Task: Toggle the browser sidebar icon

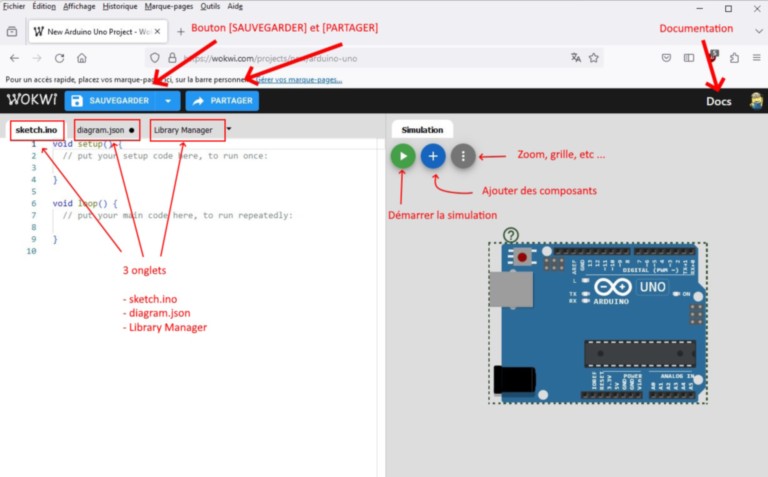Action: tap(689, 58)
